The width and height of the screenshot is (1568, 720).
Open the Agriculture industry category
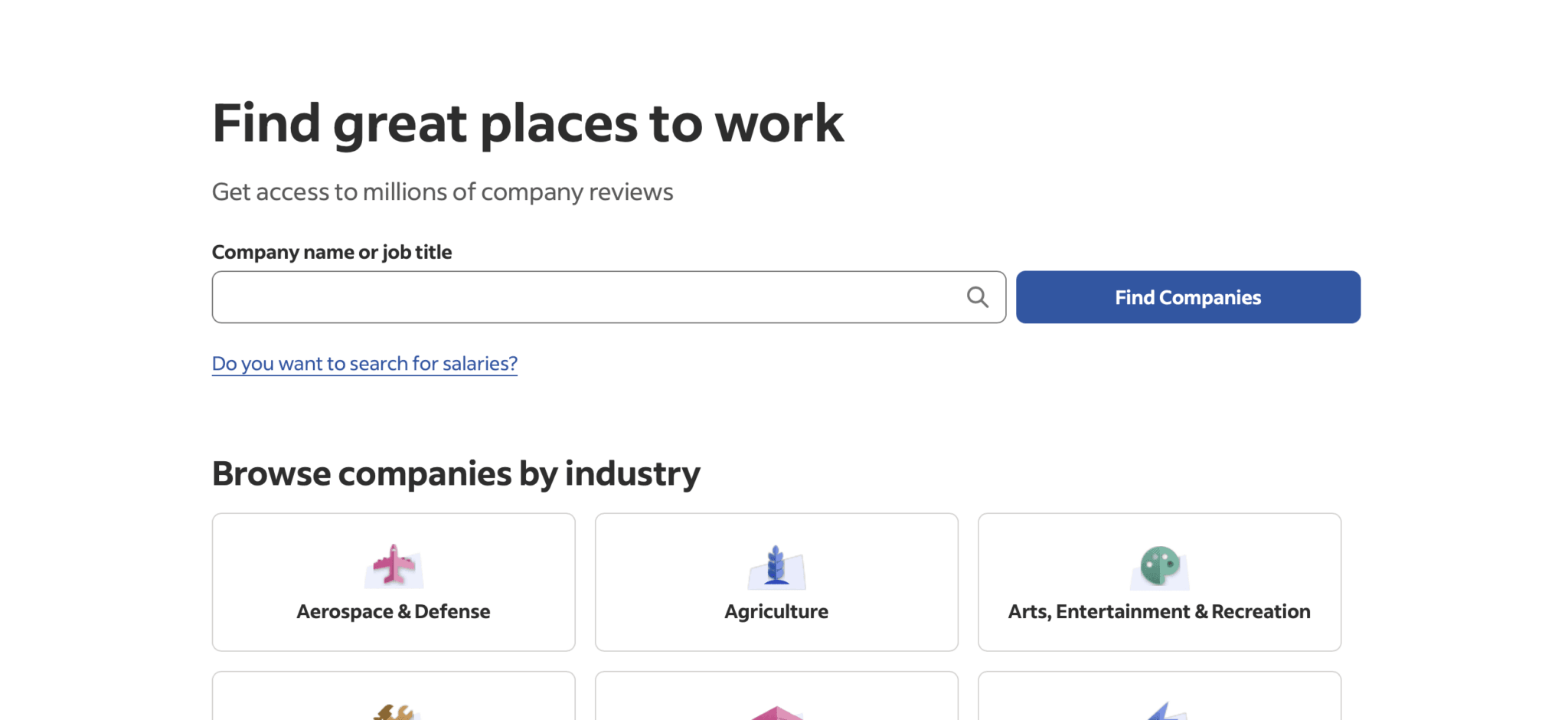pyautogui.click(x=776, y=582)
